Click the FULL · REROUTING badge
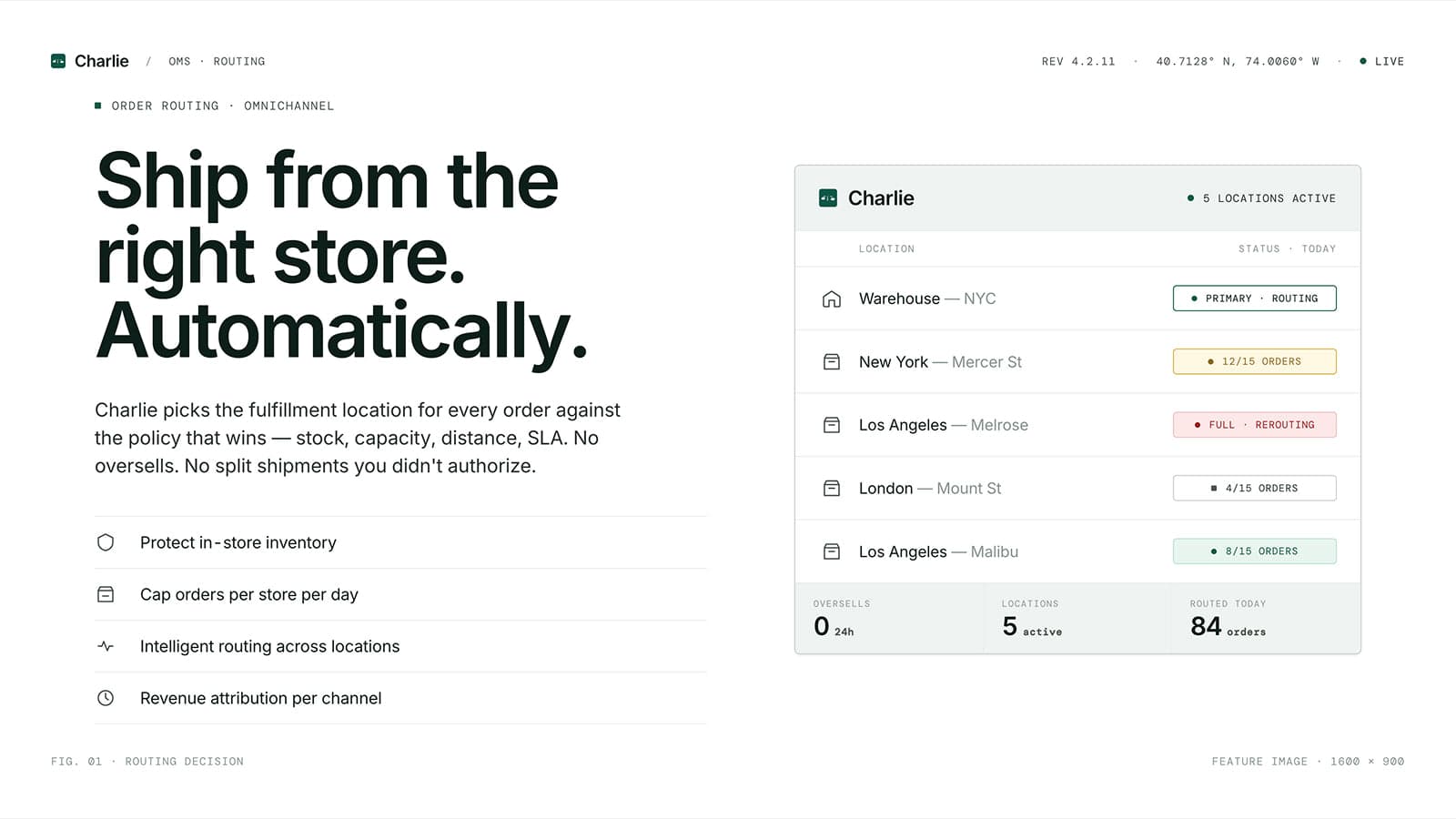The height and width of the screenshot is (819, 1456). click(x=1255, y=425)
